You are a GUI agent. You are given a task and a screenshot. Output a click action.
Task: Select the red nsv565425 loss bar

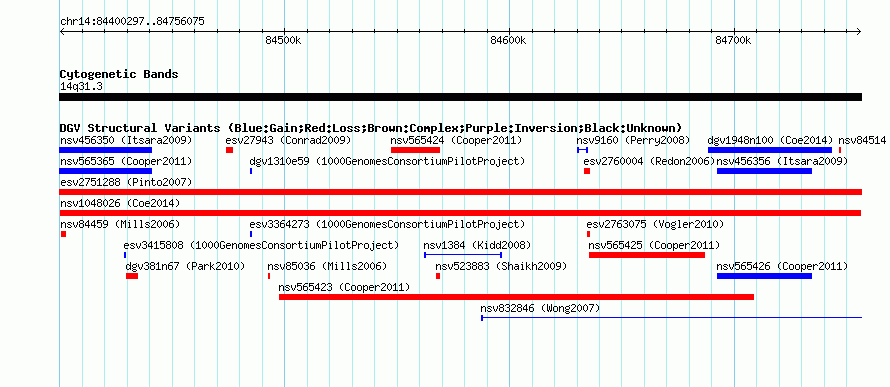(x=646, y=255)
